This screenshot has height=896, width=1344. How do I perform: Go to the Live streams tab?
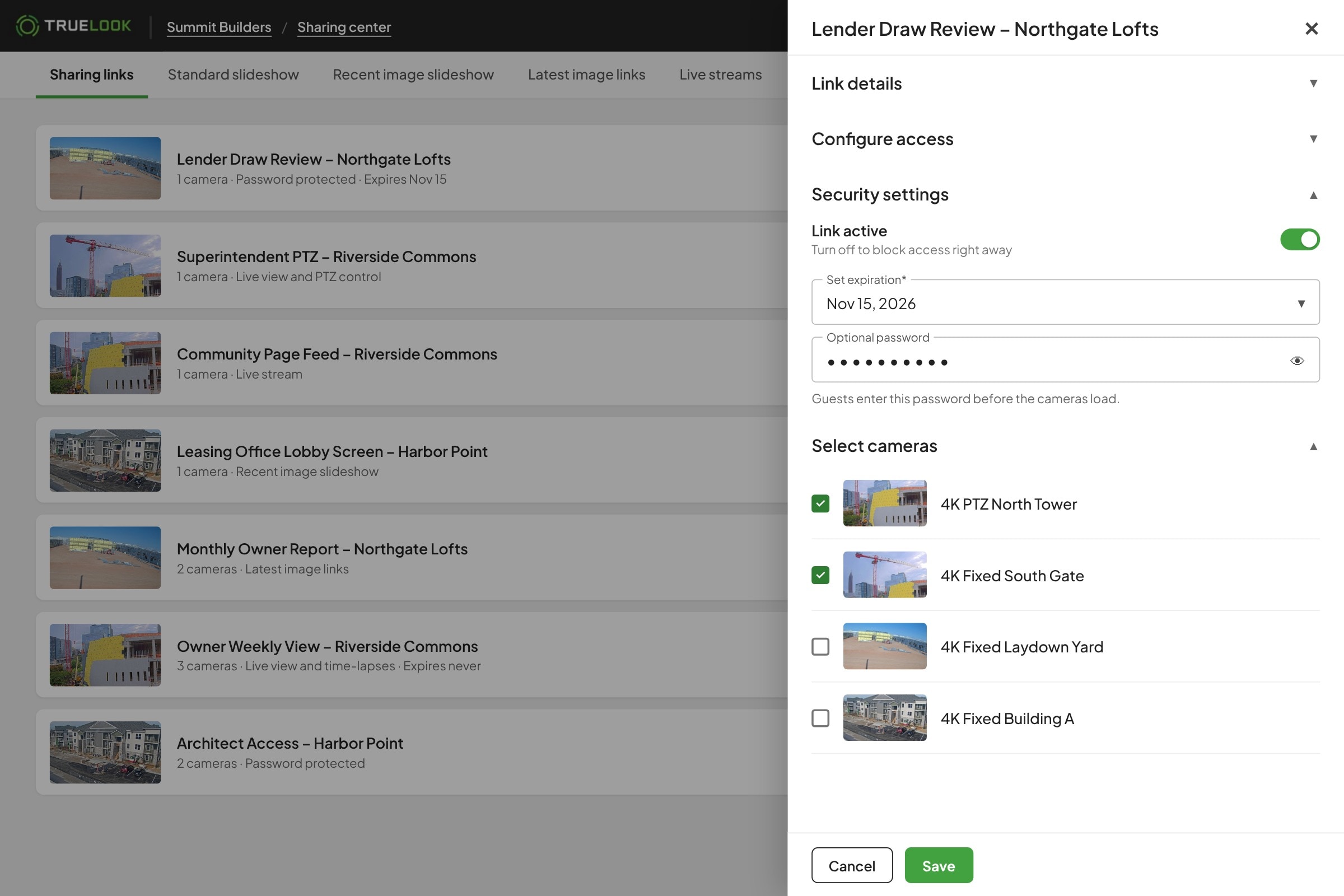coord(720,74)
